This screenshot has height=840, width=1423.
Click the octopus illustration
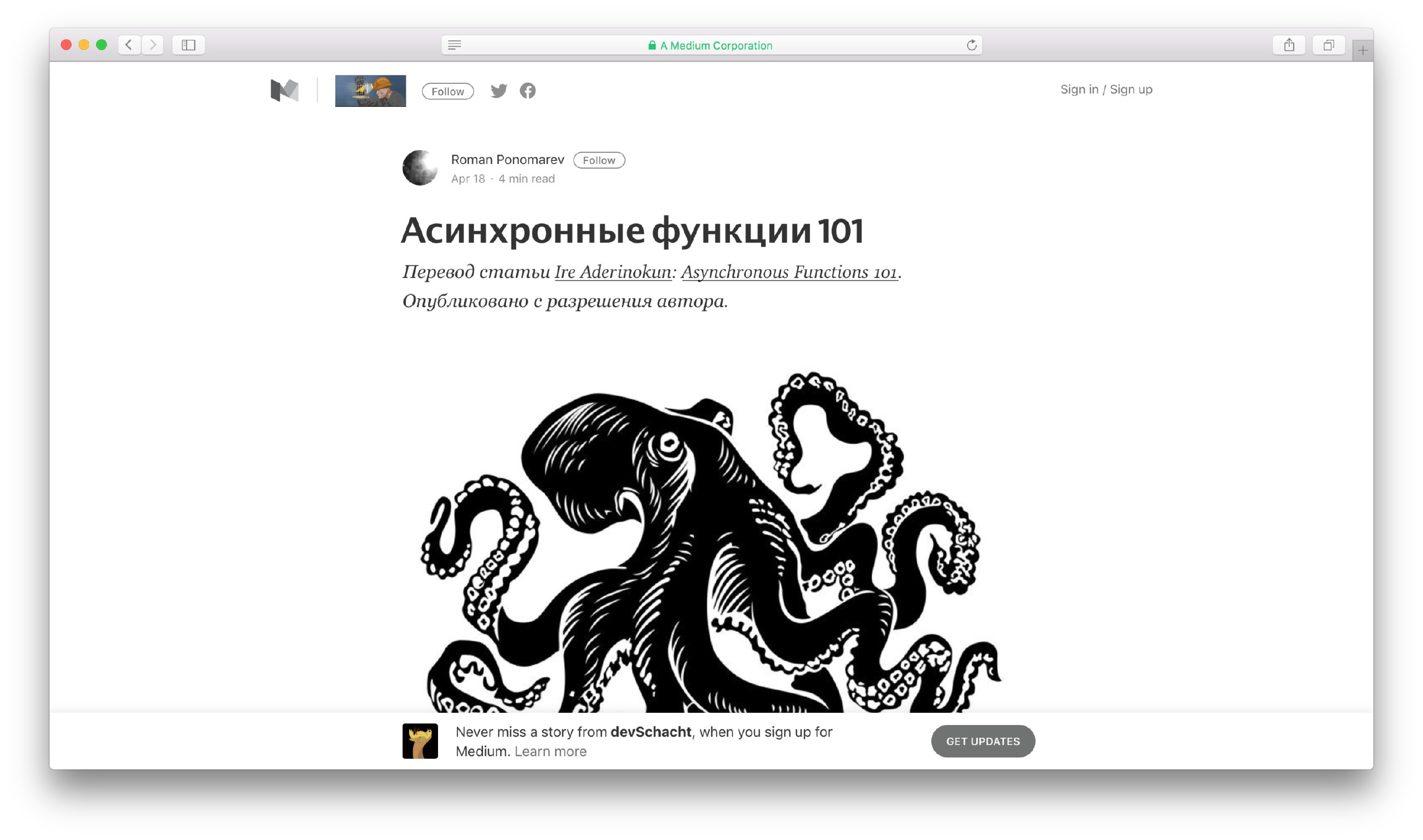click(x=710, y=542)
